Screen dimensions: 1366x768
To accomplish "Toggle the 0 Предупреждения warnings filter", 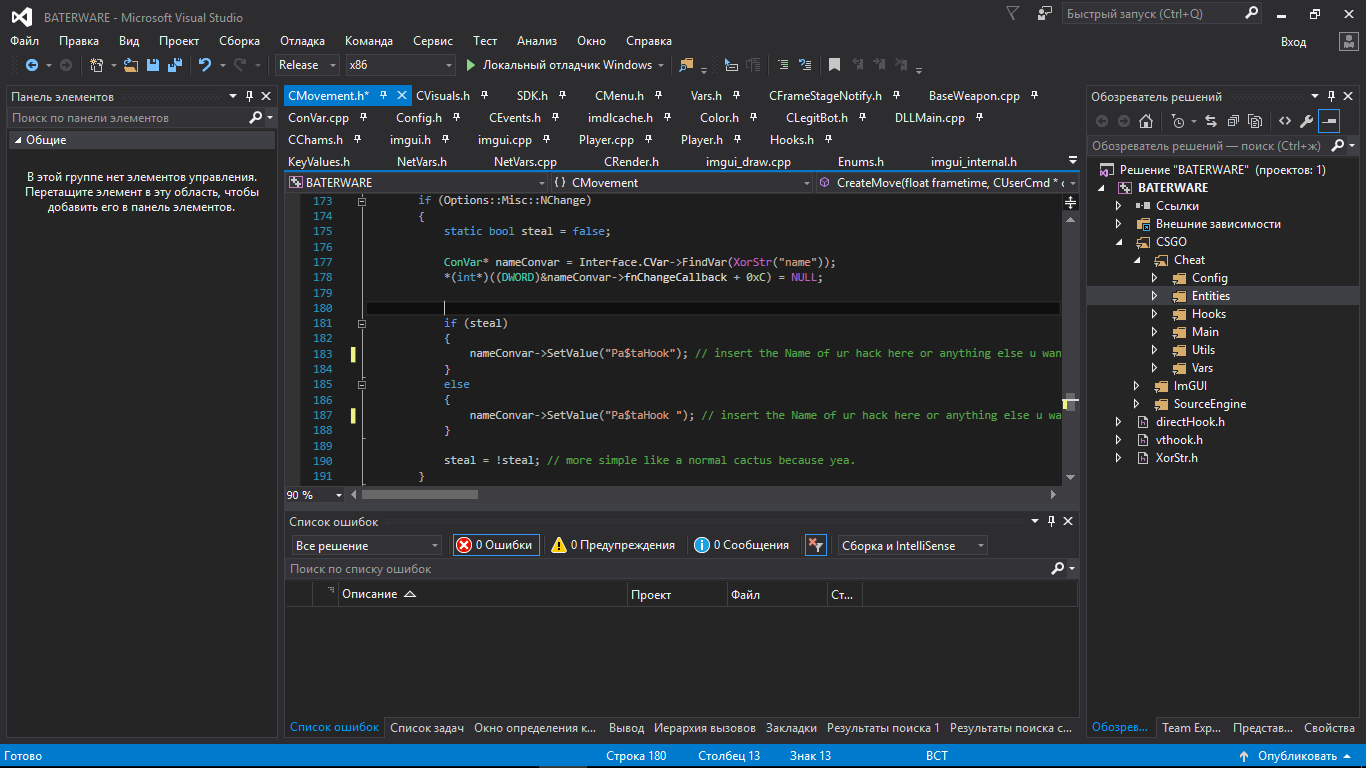I will coord(614,545).
